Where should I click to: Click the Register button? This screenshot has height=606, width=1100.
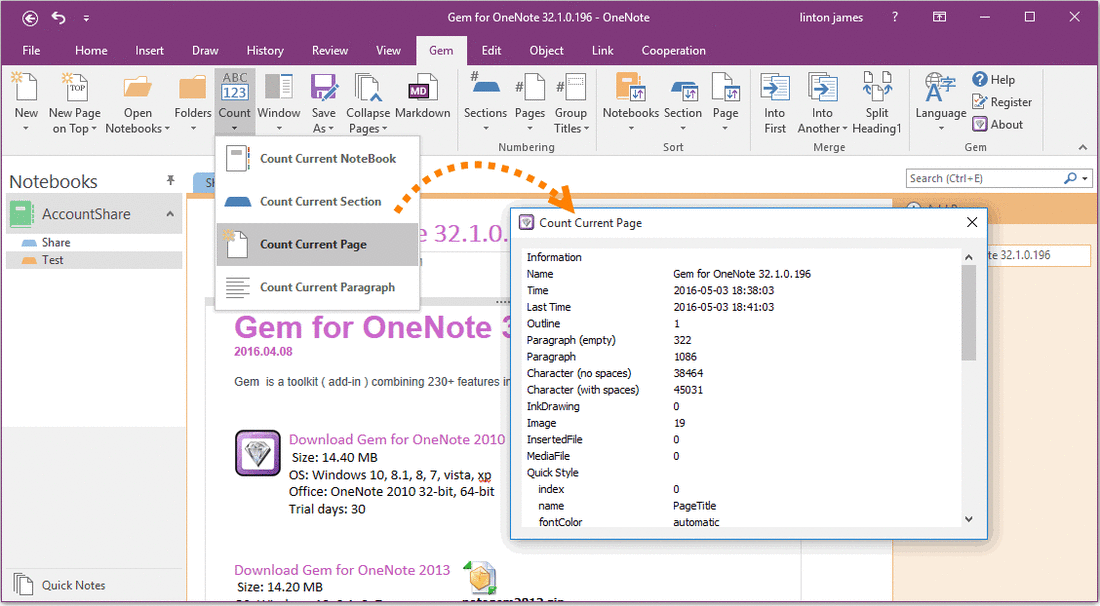tap(1001, 101)
